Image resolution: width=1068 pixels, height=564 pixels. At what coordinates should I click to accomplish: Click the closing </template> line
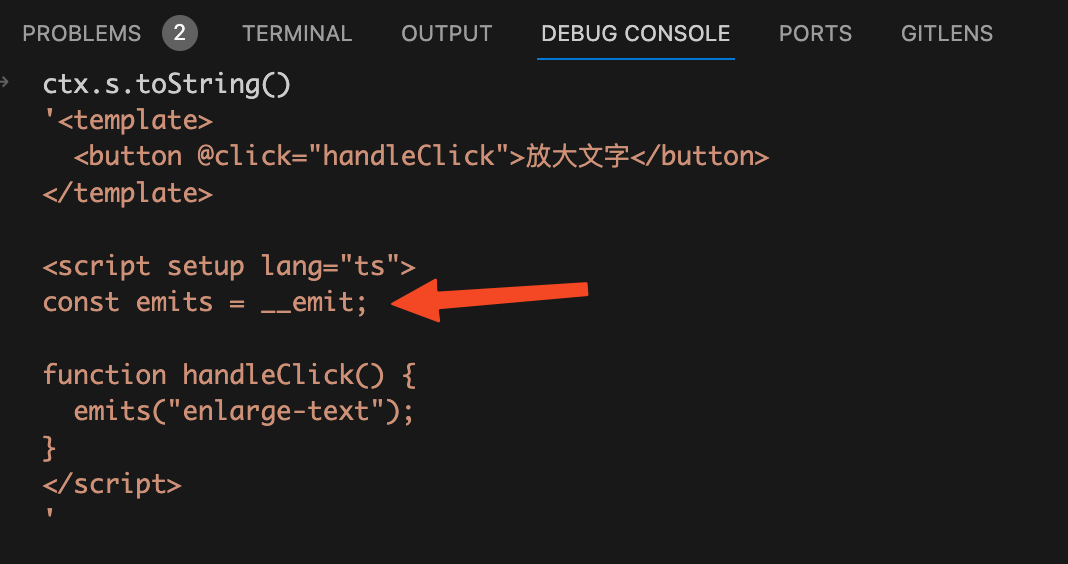pos(128,193)
